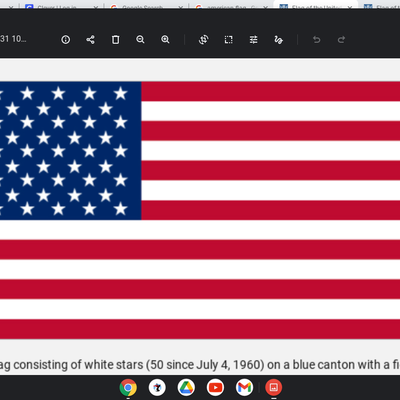Open Google Chrome from the shelf

click(x=128, y=387)
